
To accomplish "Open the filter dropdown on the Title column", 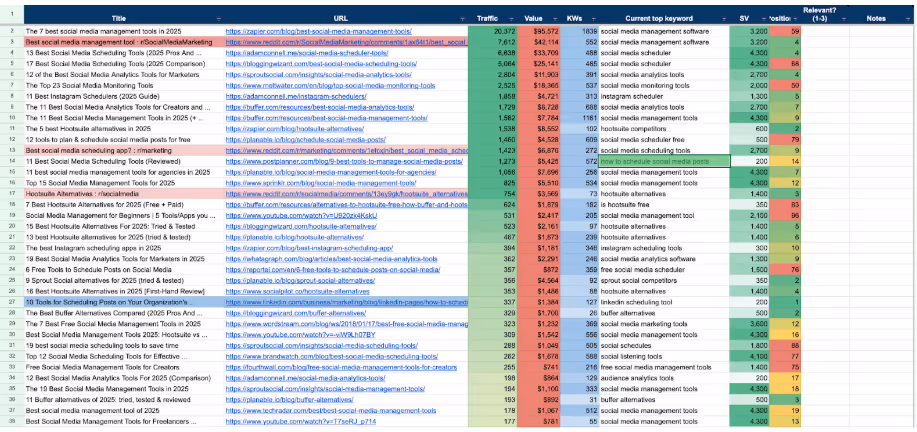I will pos(218,19).
